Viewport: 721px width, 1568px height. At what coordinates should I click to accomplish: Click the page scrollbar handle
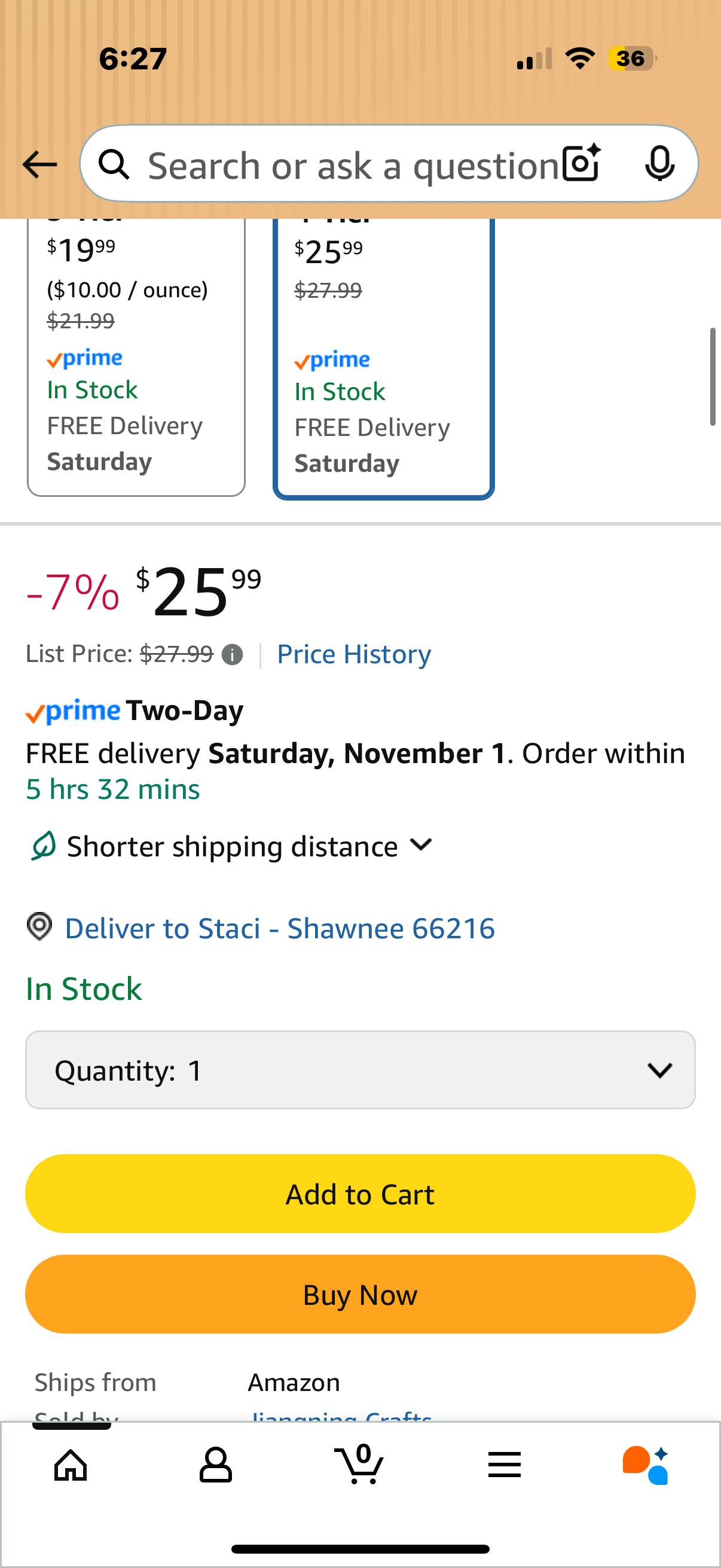713,377
